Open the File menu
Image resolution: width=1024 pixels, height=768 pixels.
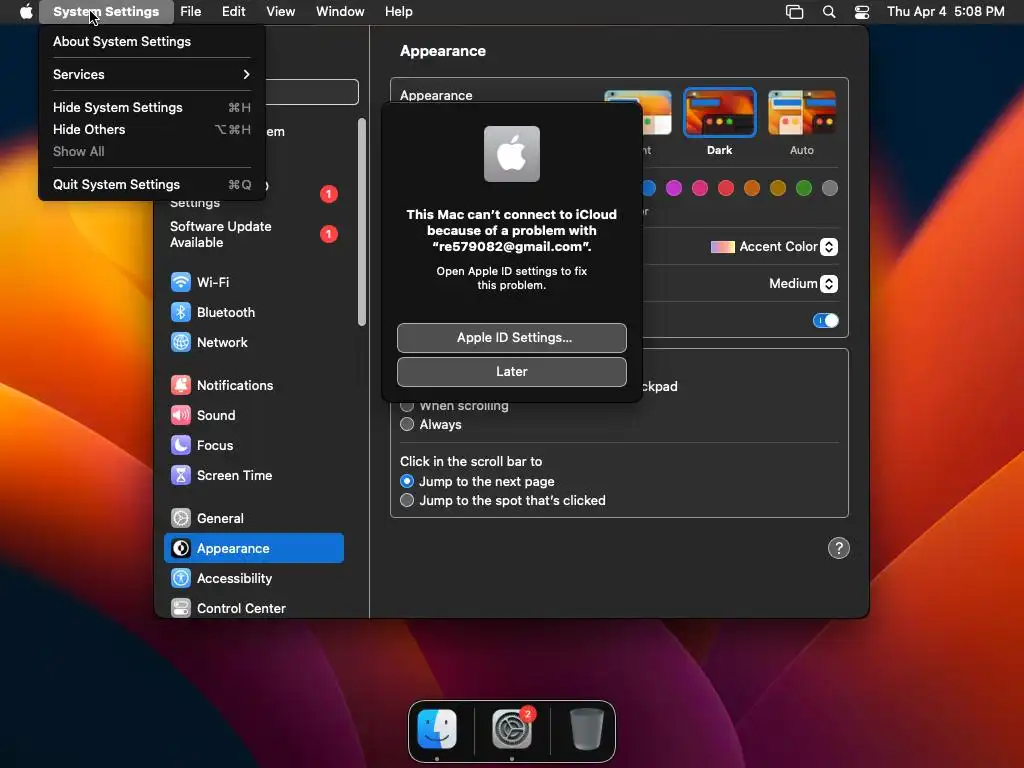(191, 12)
